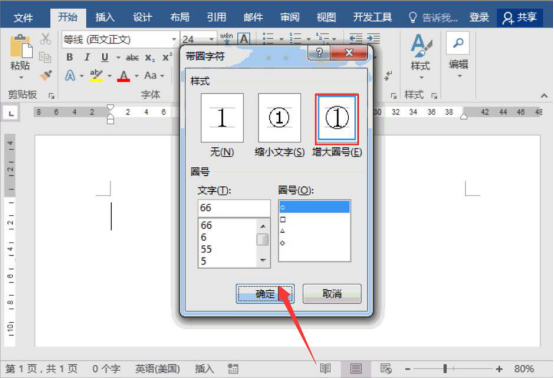The width and height of the screenshot is (554, 378).
Task: Click the Cut scissors icon
Action: [x=45, y=39]
